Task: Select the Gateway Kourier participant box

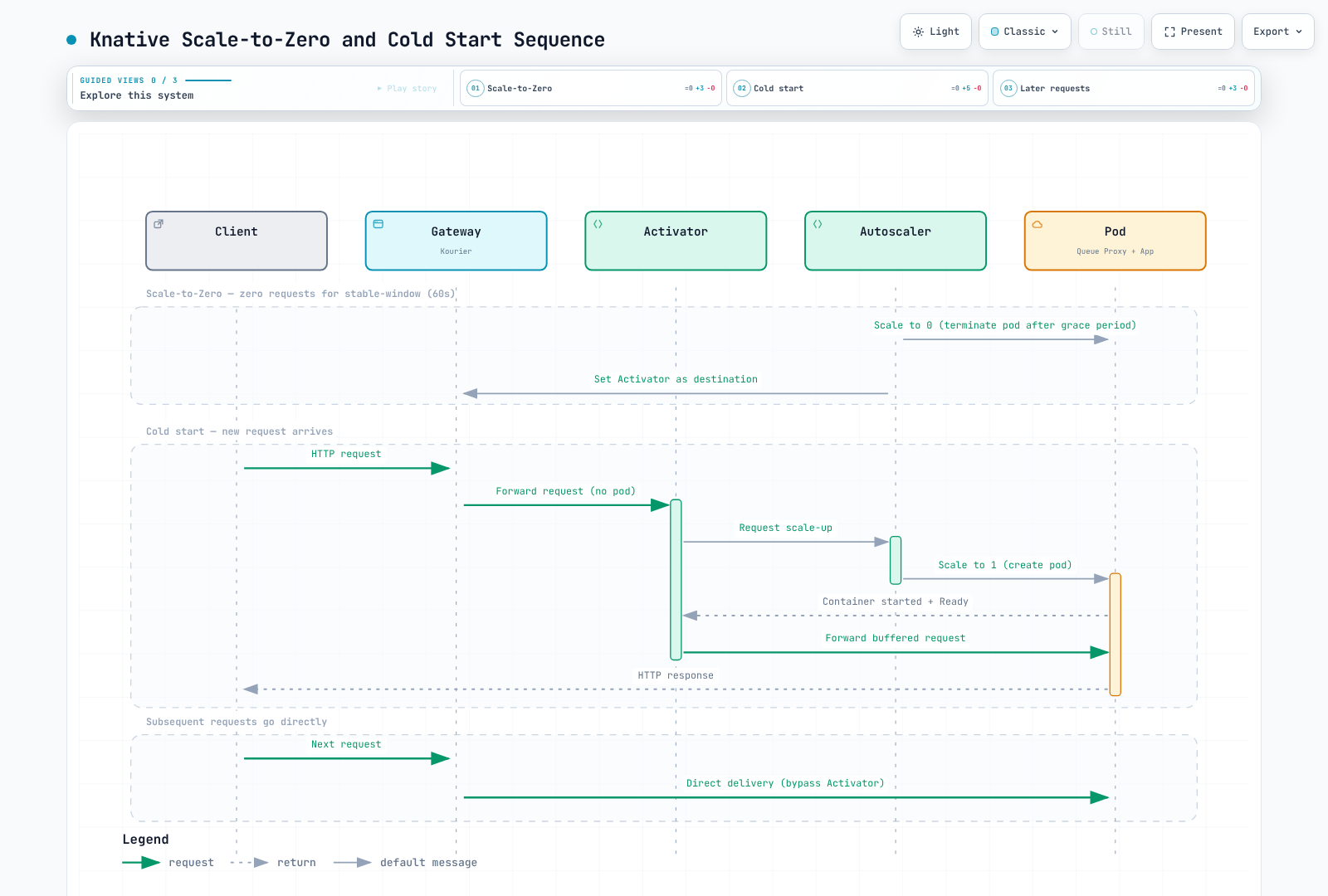Action: coord(456,241)
